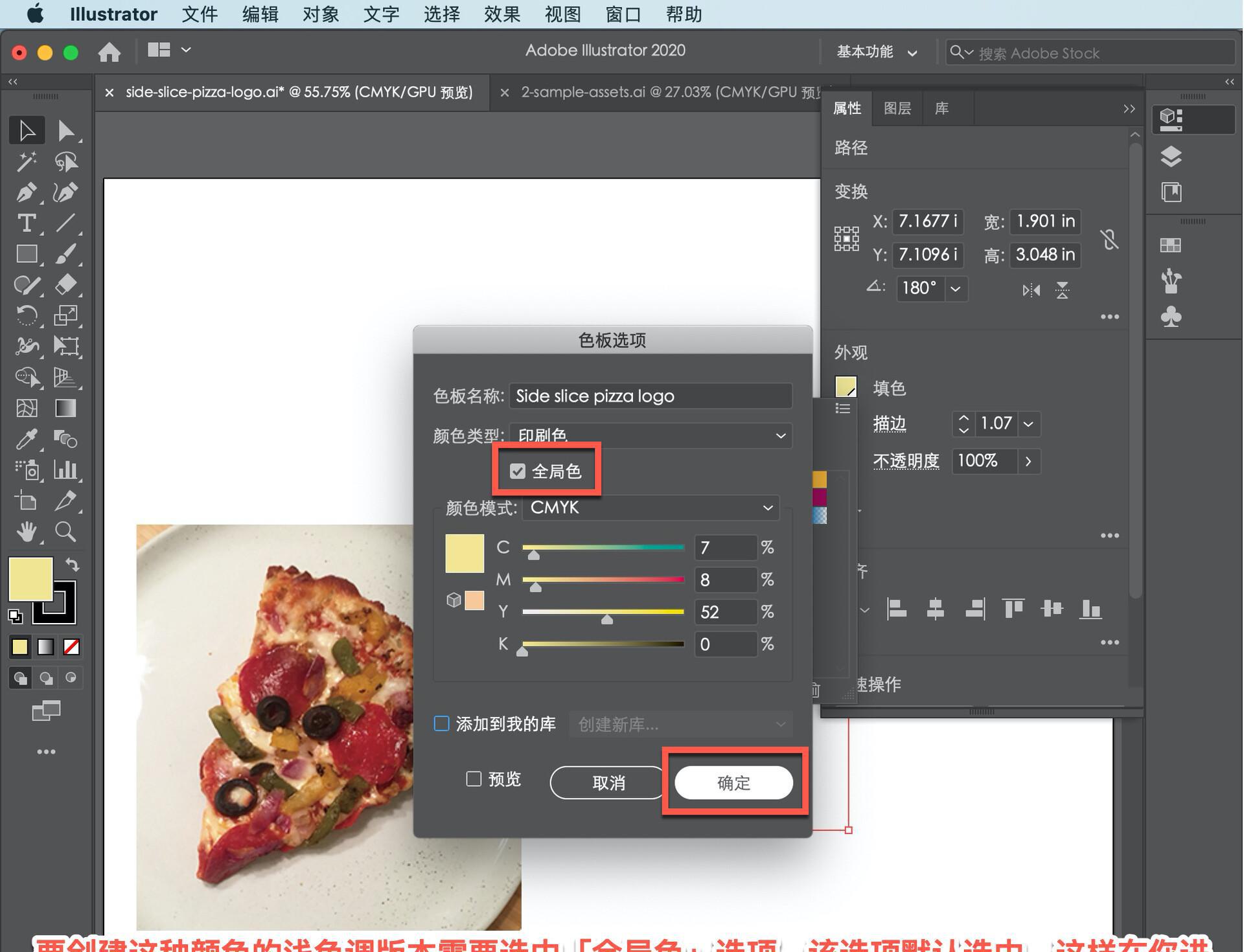1244x952 pixels.
Task: Open the 文件 menu
Action: tap(200, 14)
